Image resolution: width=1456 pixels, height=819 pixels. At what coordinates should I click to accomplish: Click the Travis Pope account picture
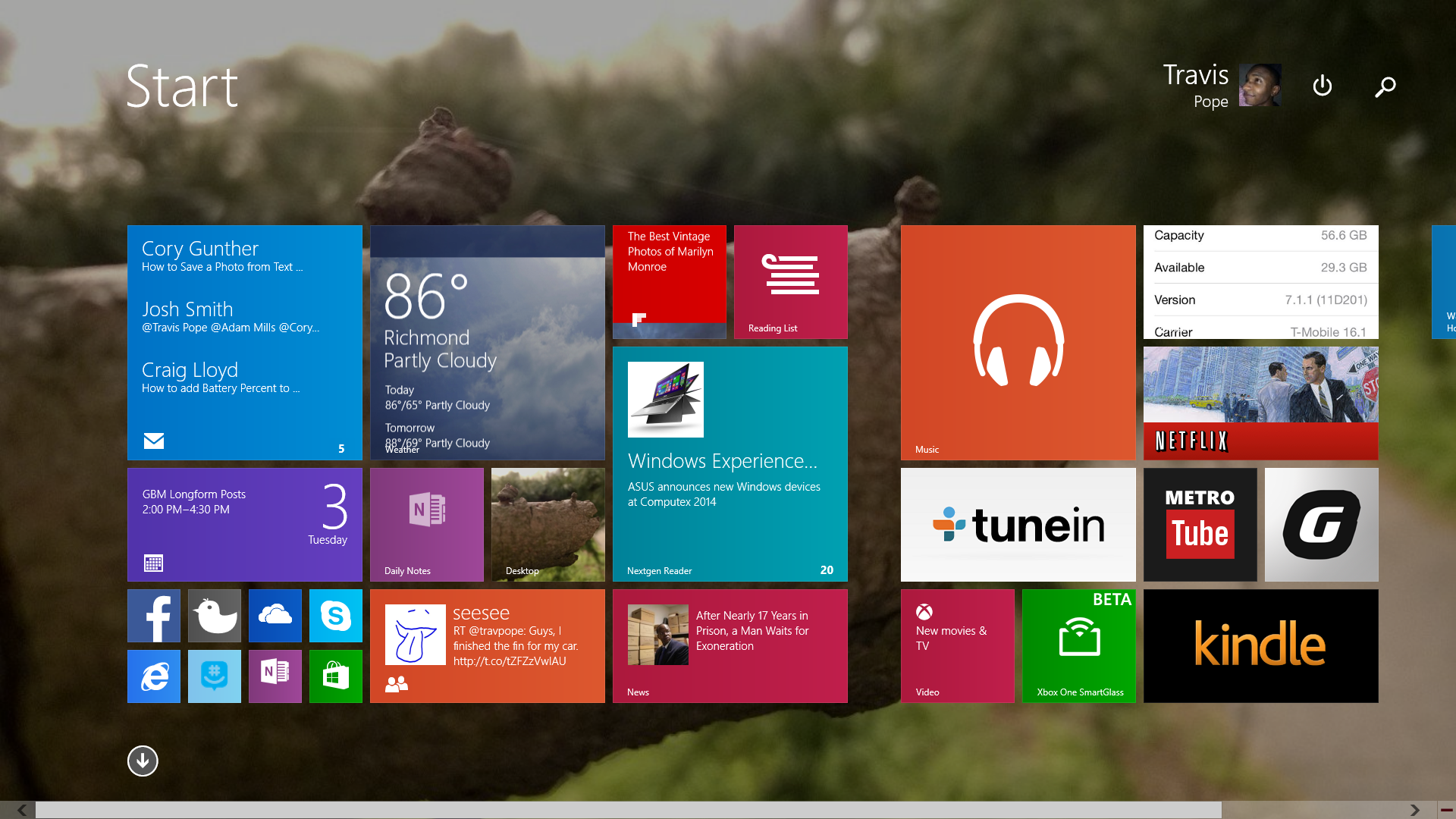pos(1260,85)
